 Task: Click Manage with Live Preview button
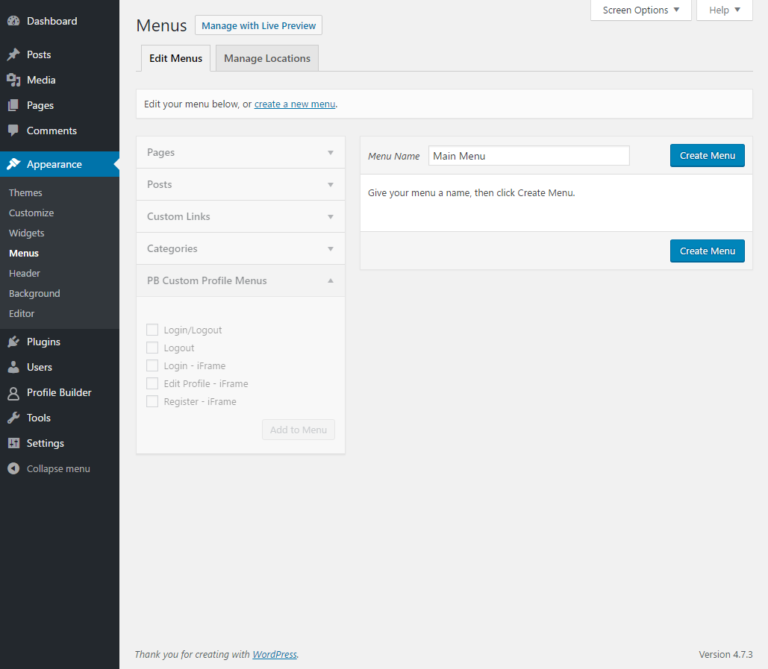click(258, 26)
